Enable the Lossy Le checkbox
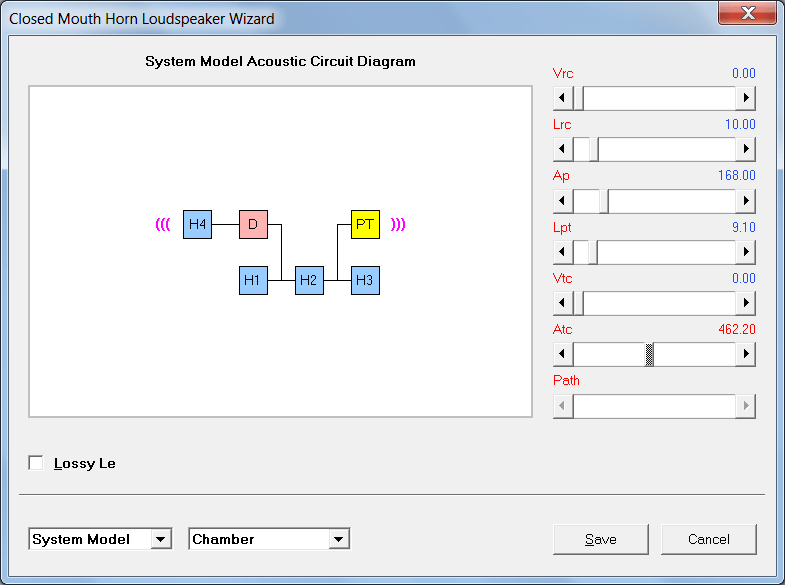The image size is (785, 585). pyautogui.click(x=36, y=463)
